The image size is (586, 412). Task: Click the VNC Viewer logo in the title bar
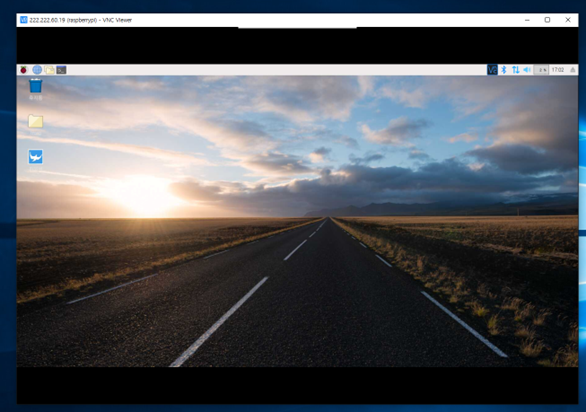pos(24,20)
